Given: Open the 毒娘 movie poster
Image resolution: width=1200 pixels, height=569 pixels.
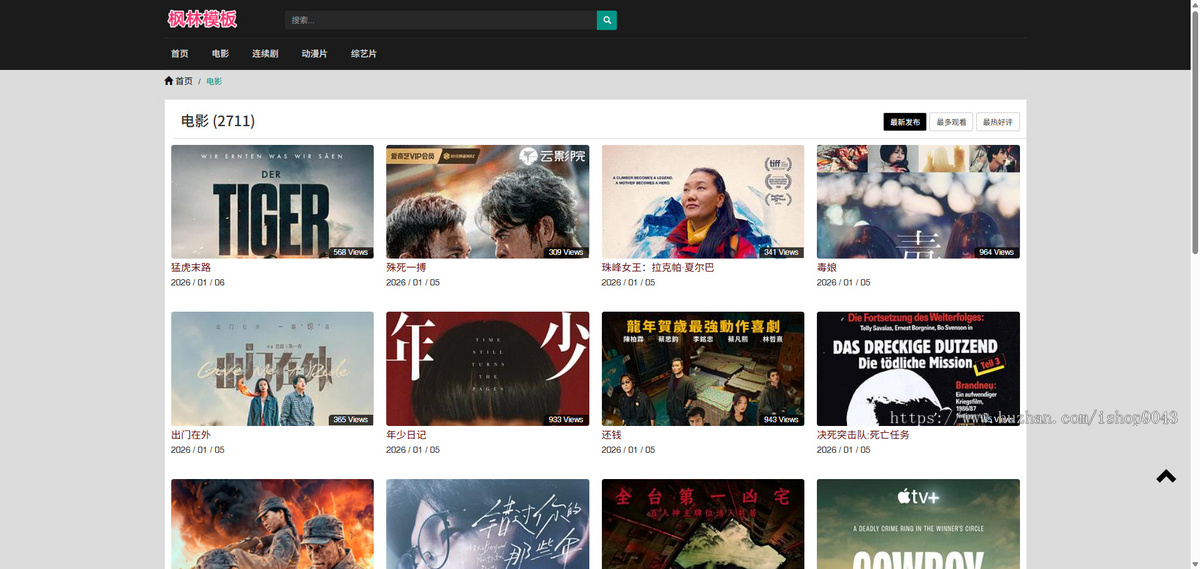Looking at the screenshot, I should (x=918, y=202).
